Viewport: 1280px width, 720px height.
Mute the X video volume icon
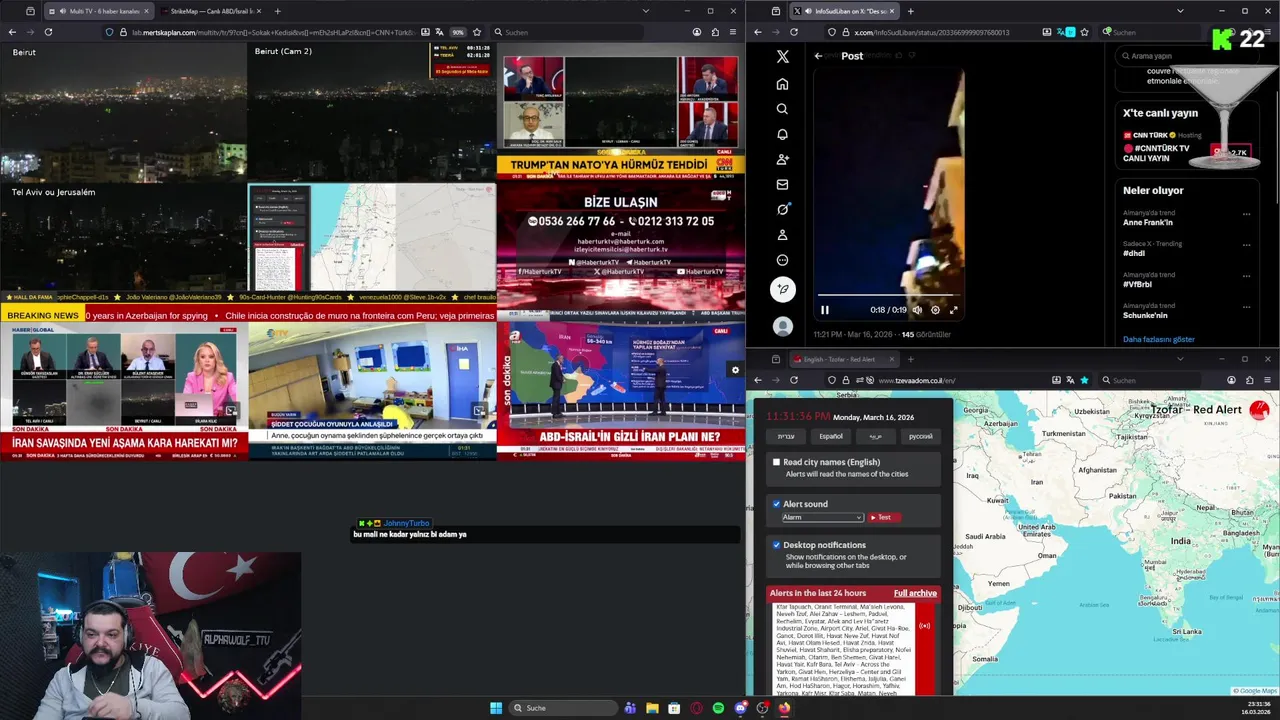pyautogui.click(x=917, y=310)
